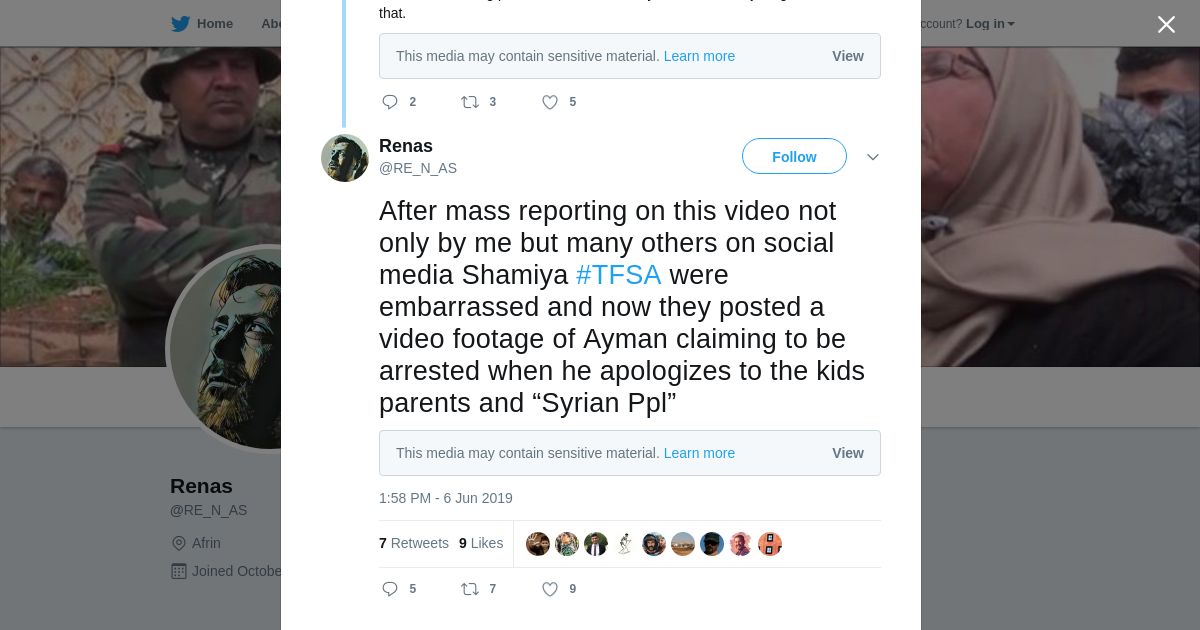Viewport: 1200px width, 630px height.
Task: Click the first liker's avatar
Action: [x=538, y=544]
